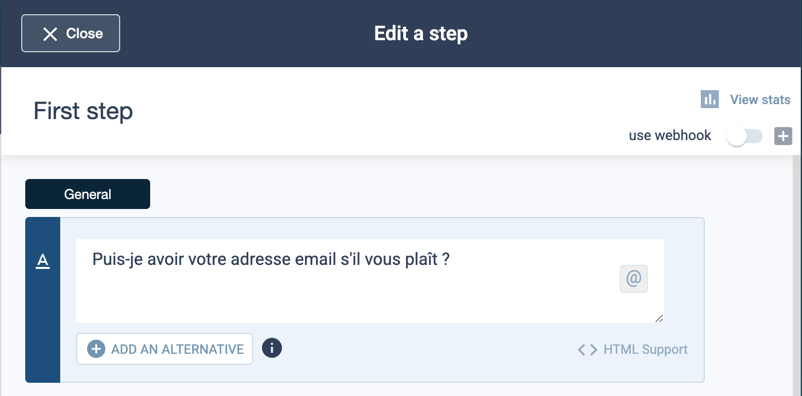Insert a variable with the @ icon

[634, 279]
